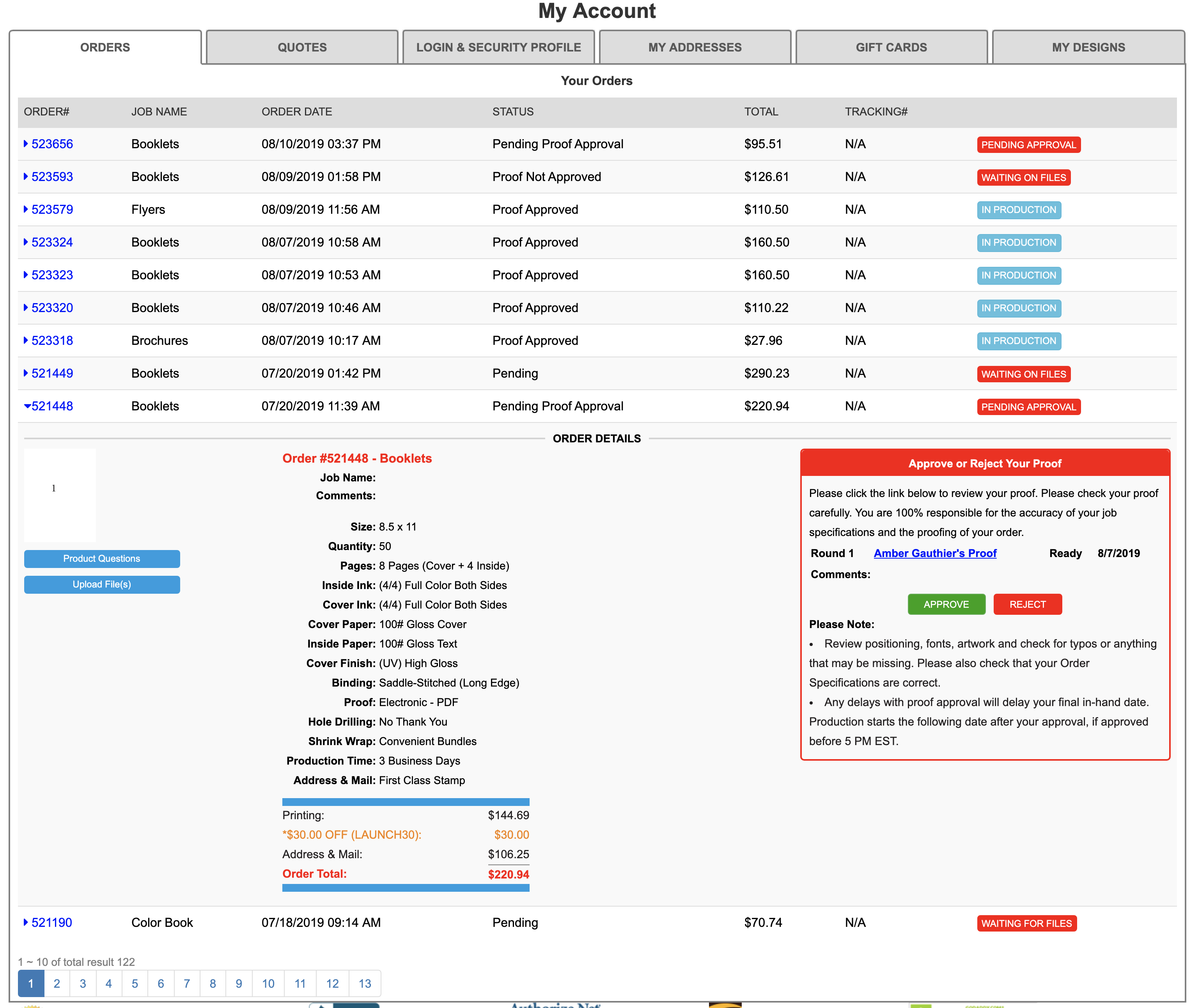1191x1008 pixels.
Task: Click the Product Questions button
Action: click(102, 558)
